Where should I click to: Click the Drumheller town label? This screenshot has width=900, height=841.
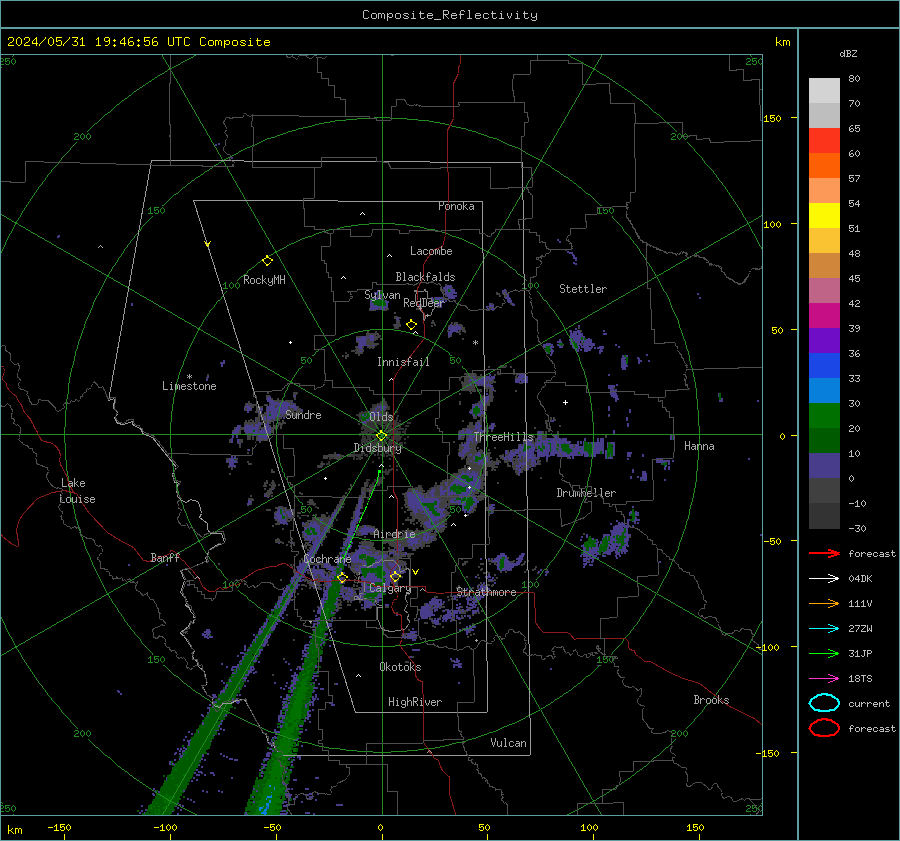586,493
